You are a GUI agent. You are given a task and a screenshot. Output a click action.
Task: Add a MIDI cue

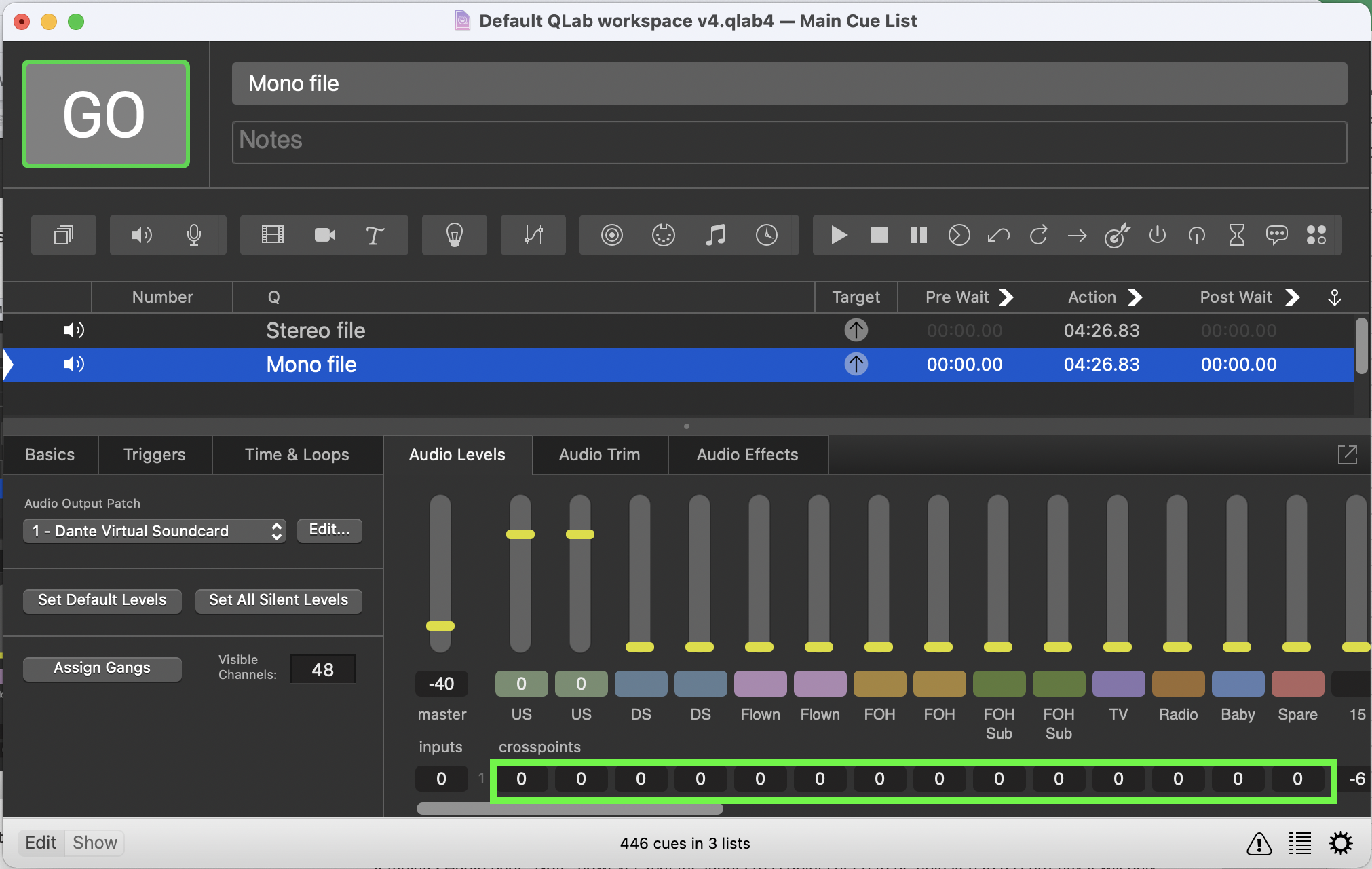coord(663,235)
